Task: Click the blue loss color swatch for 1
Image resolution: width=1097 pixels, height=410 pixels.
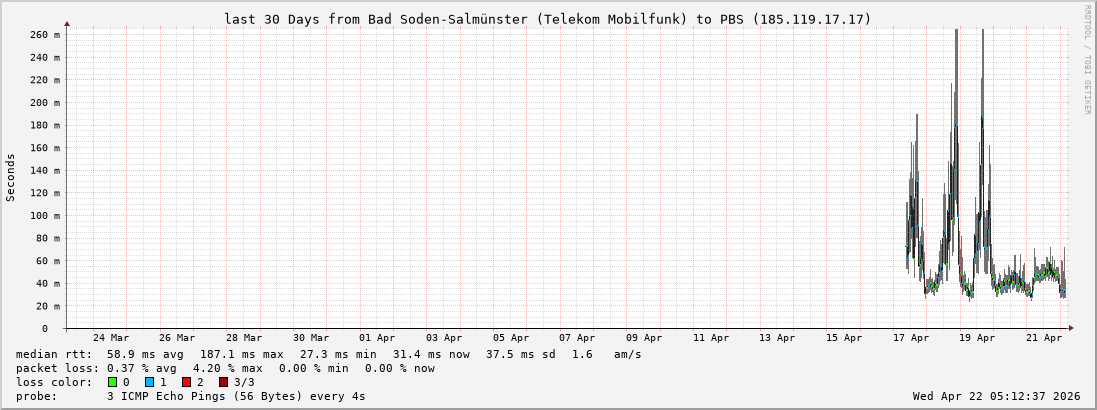Action: [149, 382]
